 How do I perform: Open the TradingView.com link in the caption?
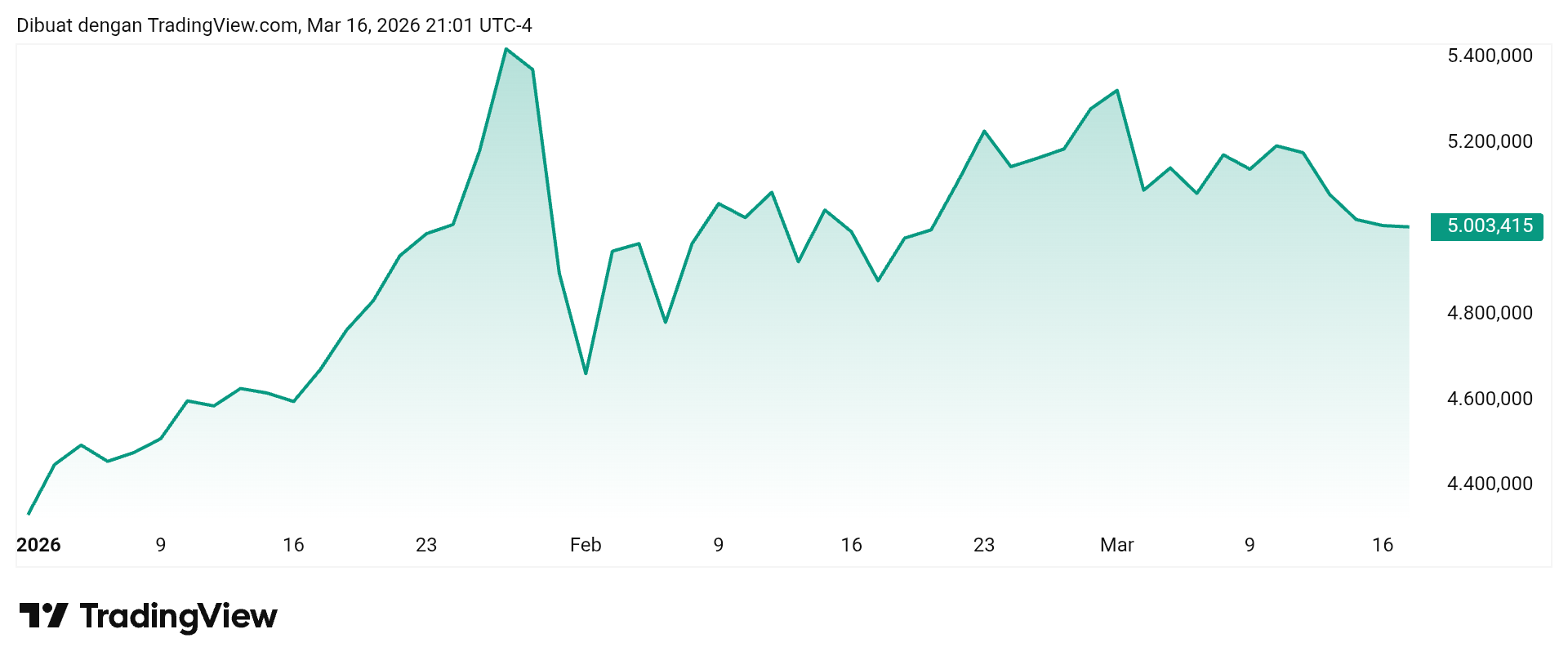coord(222,25)
